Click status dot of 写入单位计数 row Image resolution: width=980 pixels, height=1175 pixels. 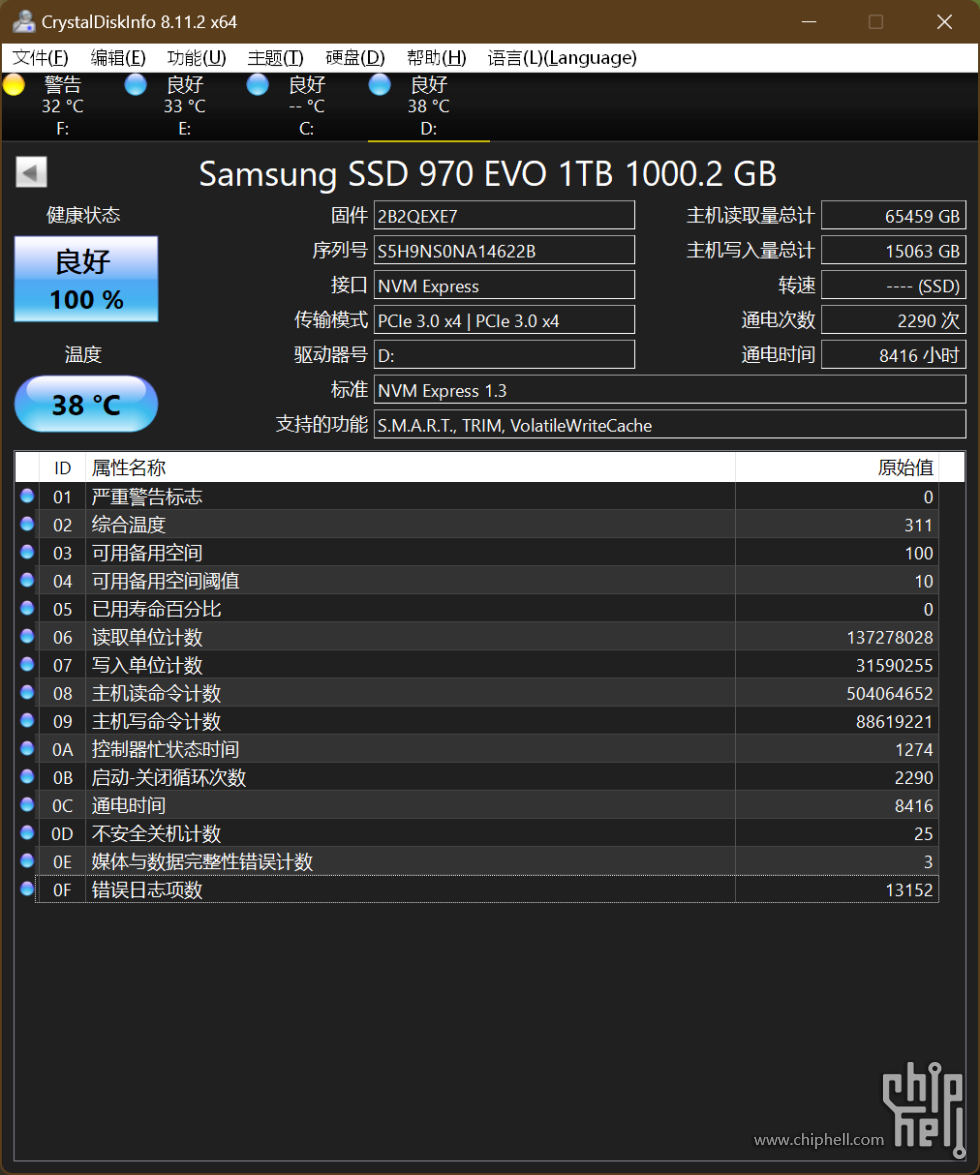coord(27,664)
